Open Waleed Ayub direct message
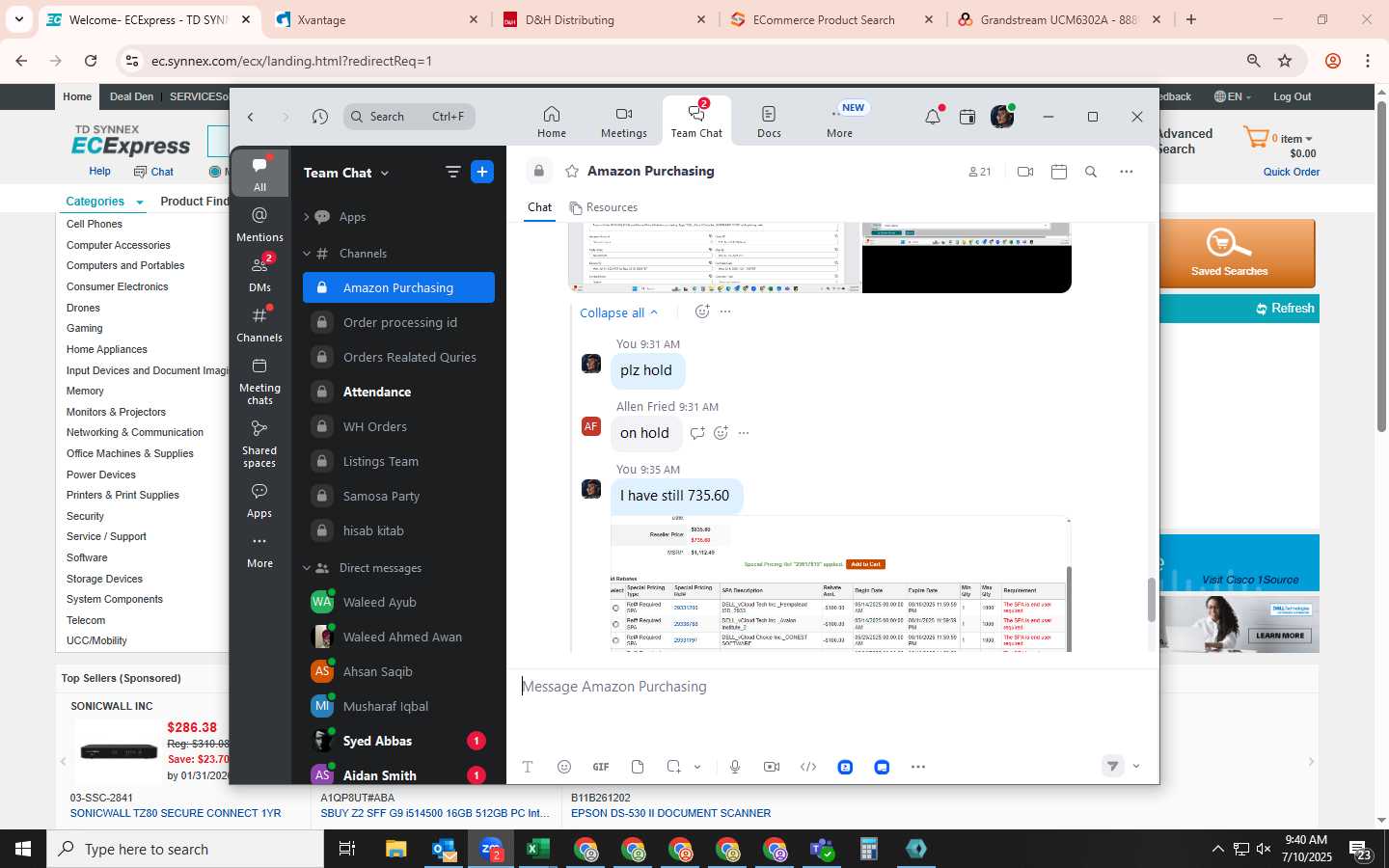1389x868 pixels. [398, 602]
